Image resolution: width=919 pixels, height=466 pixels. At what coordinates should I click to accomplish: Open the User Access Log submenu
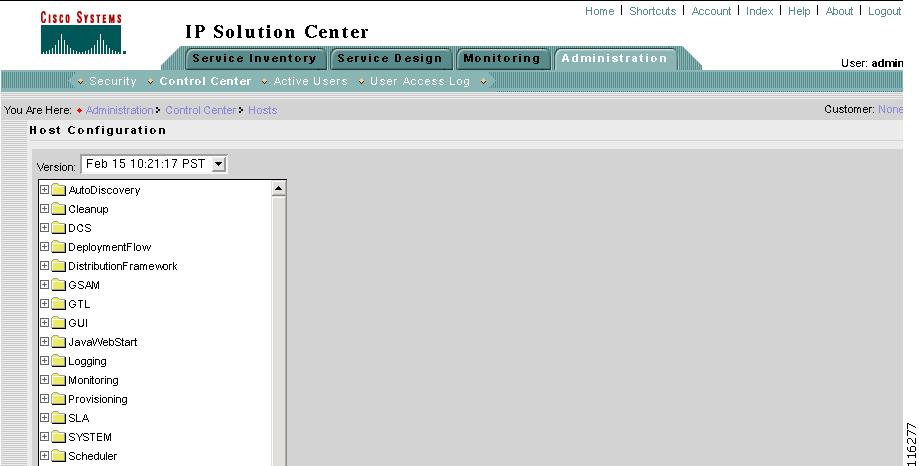click(x=420, y=81)
